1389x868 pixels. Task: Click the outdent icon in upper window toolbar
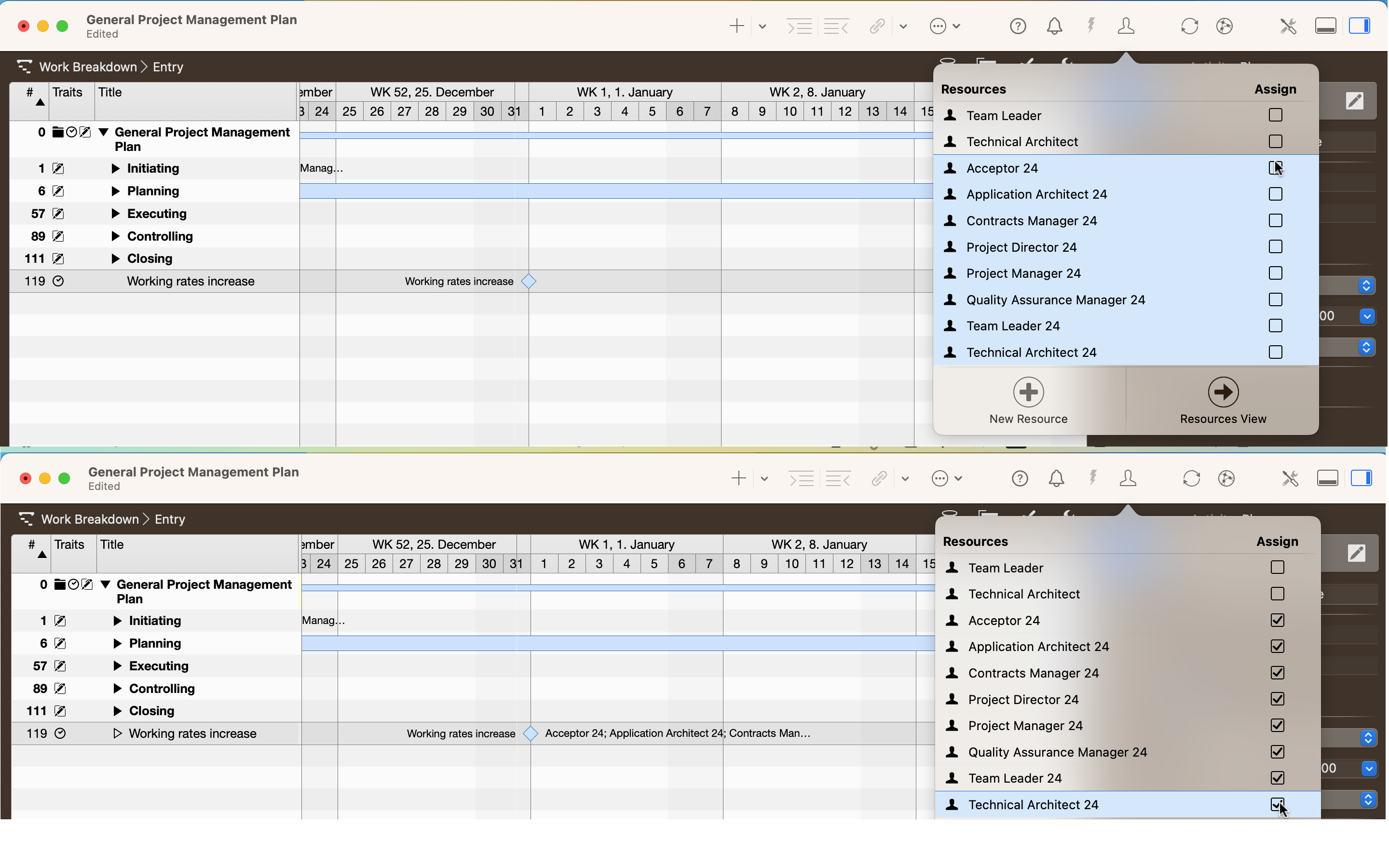(836, 26)
